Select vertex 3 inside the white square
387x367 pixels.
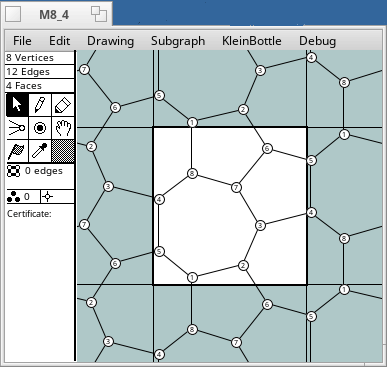click(x=260, y=225)
